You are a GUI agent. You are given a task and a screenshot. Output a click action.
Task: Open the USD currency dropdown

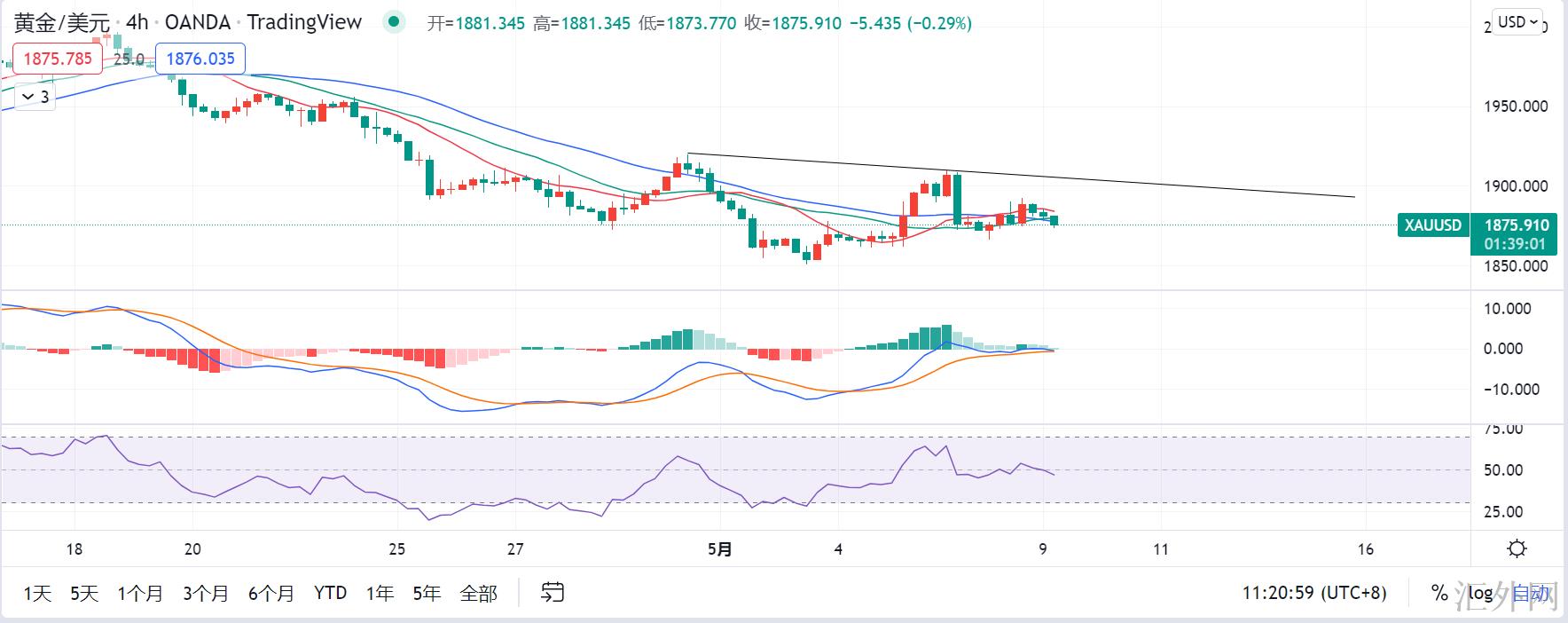point(1518,22)
